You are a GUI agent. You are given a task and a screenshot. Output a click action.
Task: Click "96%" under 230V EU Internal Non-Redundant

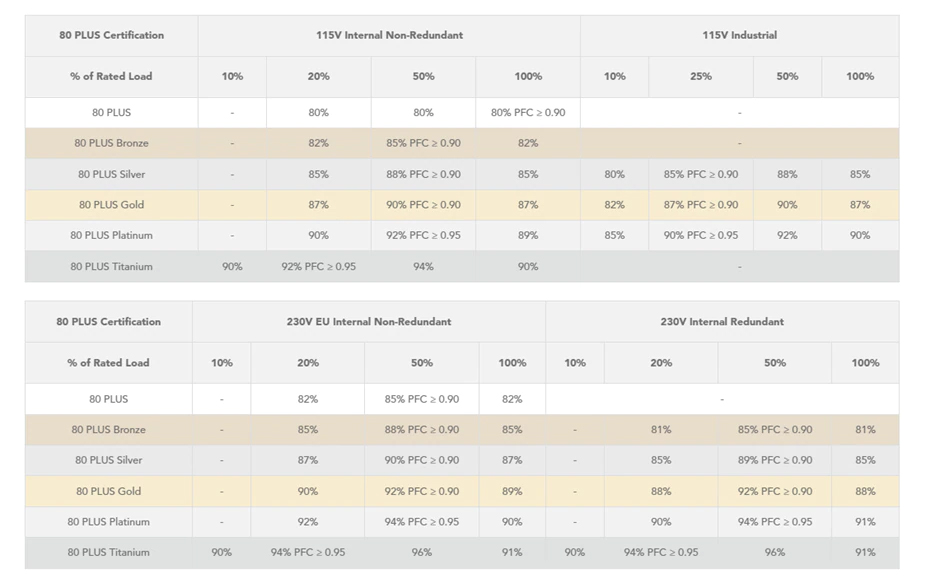pos(422,552)
